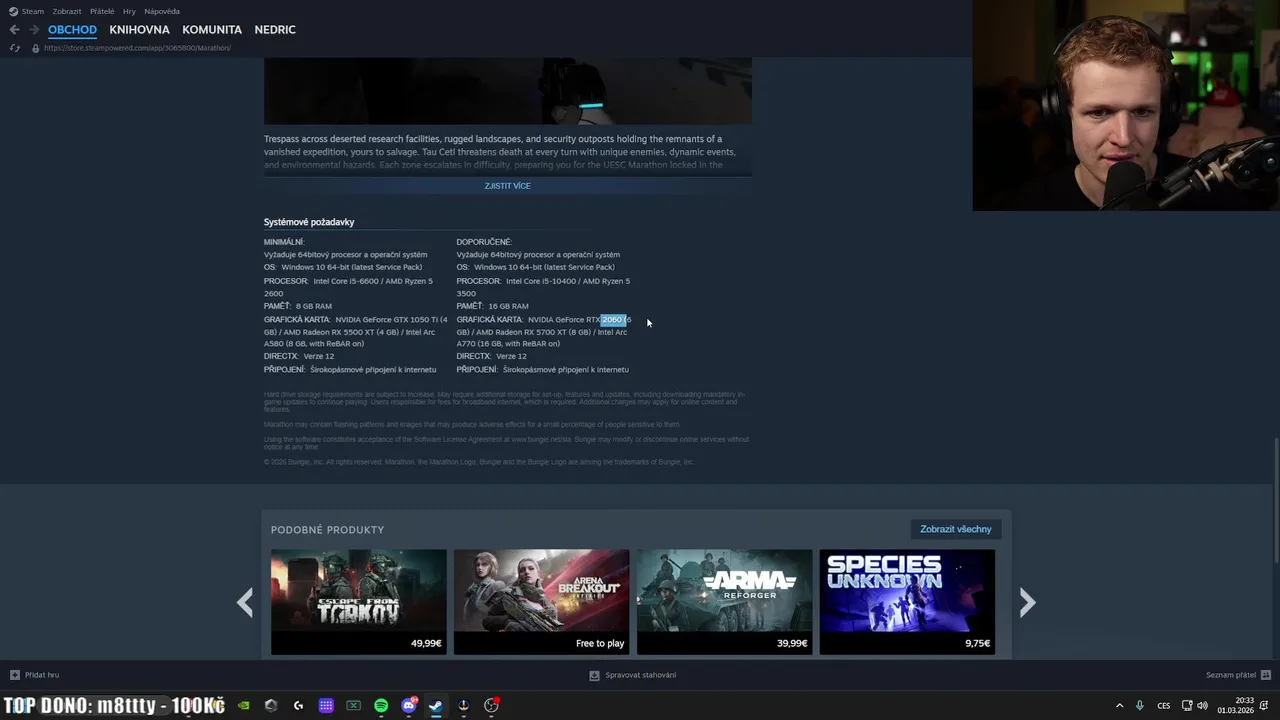Open Arma Reforger product card
Screen dimensions: 1280x720
coord(724,601)
